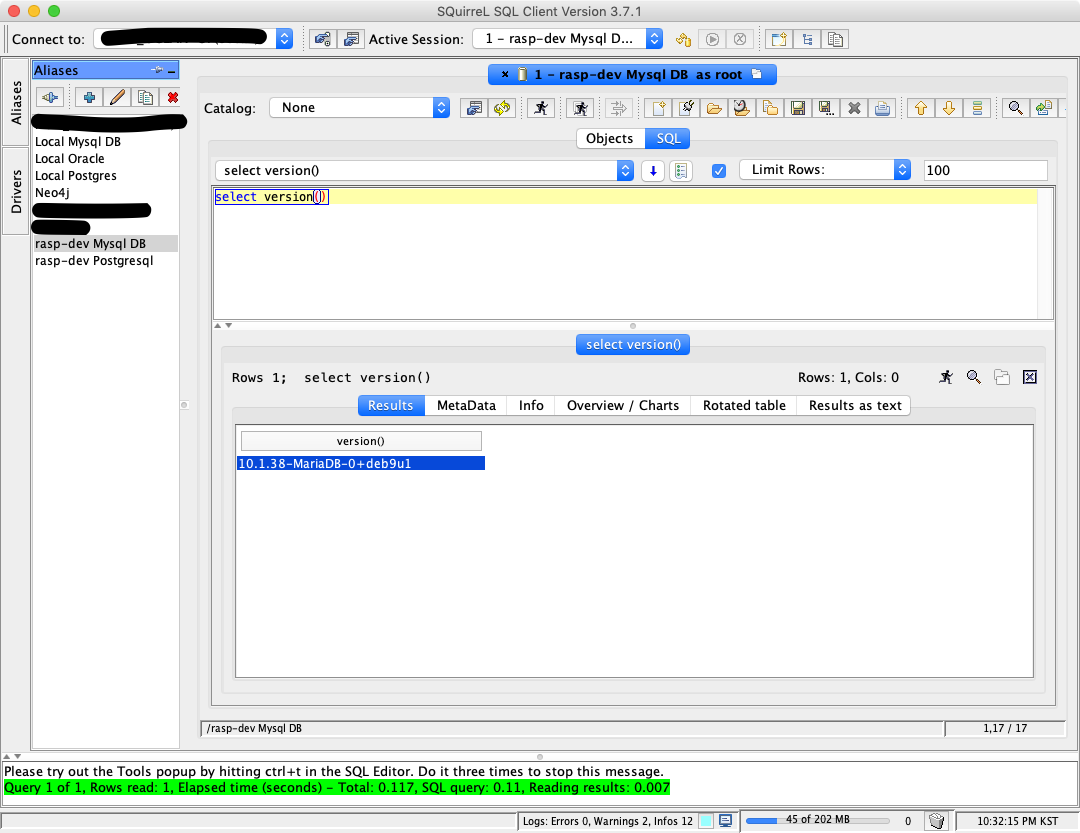Search results with the magnifier icon

tap(973, 377)
